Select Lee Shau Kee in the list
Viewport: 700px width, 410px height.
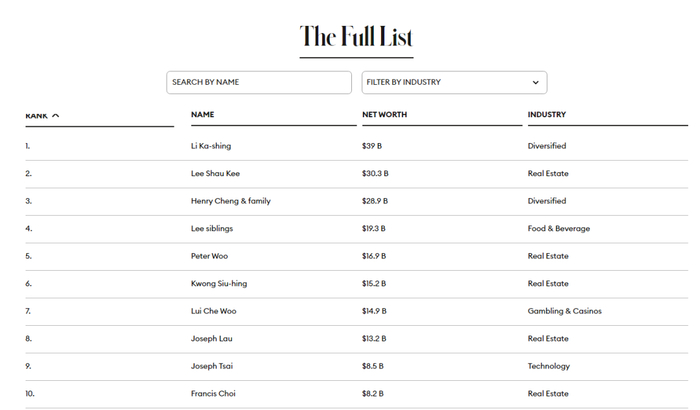[x=215, y=173]
